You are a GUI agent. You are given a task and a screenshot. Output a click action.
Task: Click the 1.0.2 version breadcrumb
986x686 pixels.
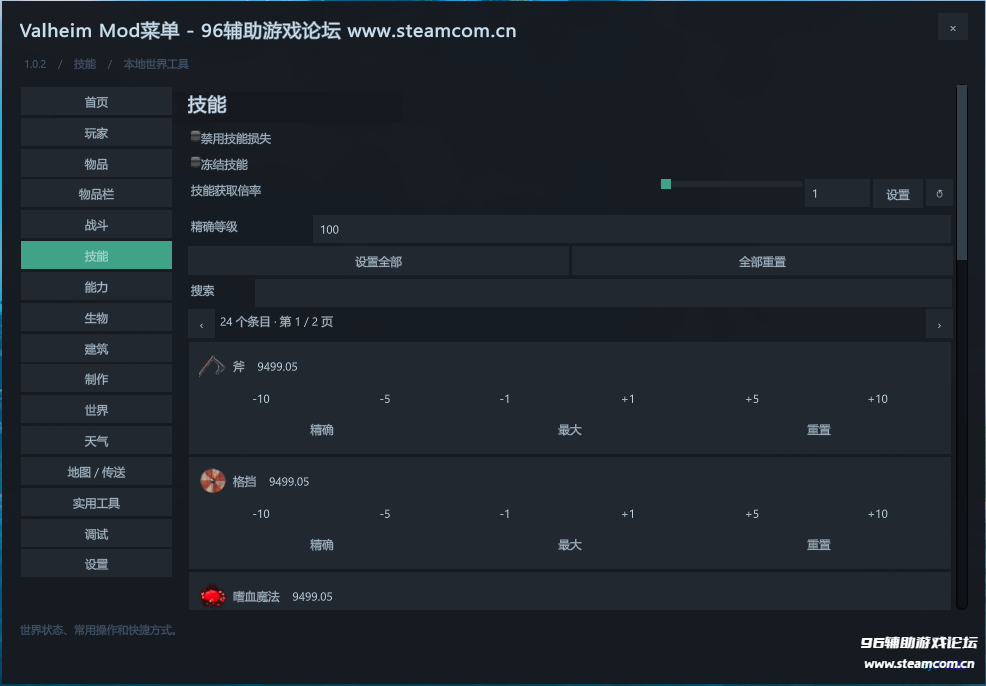pyautogui.click(x=35, y=64)
